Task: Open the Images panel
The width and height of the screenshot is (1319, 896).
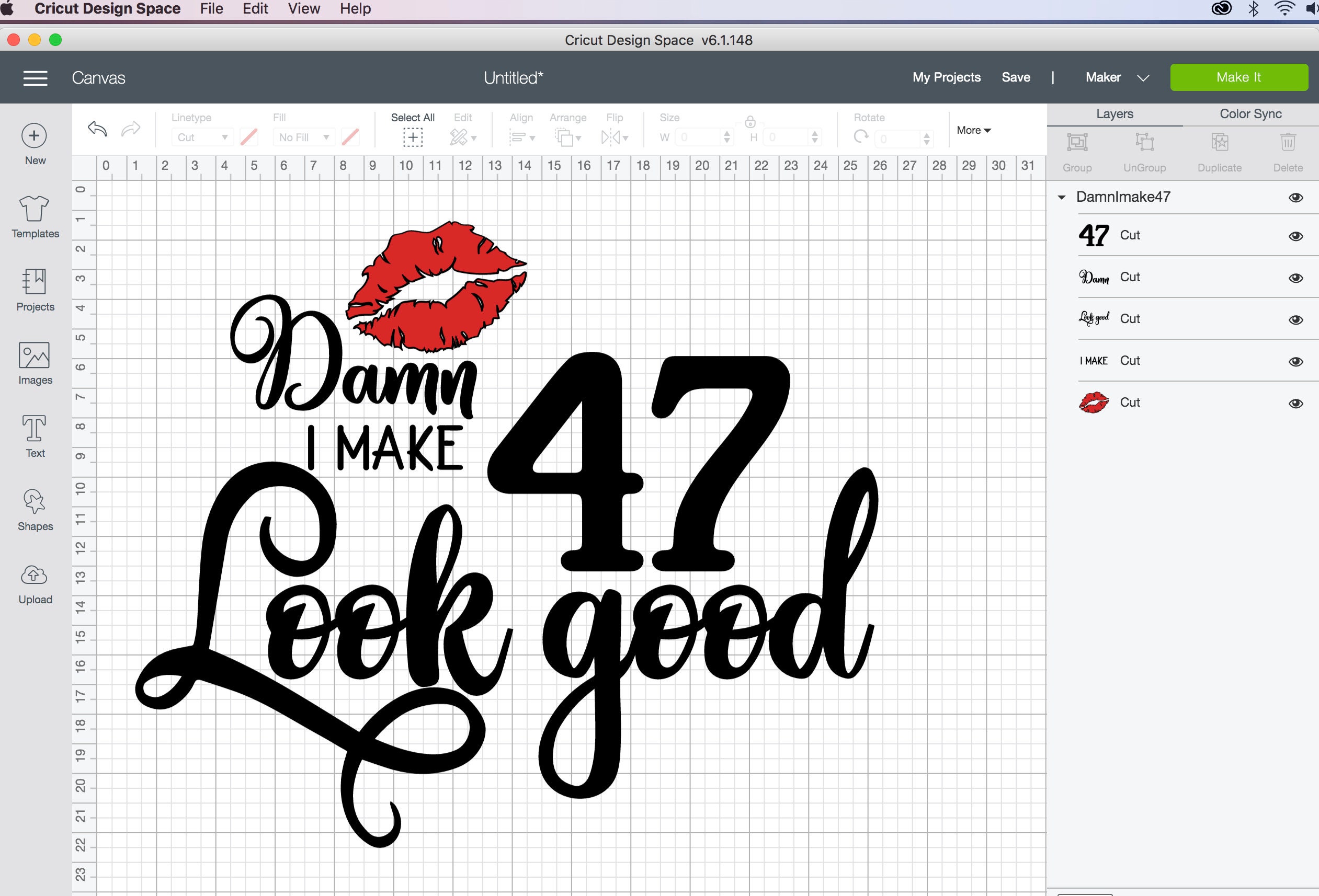Action: pyautogui.click(x=35, y=363)
